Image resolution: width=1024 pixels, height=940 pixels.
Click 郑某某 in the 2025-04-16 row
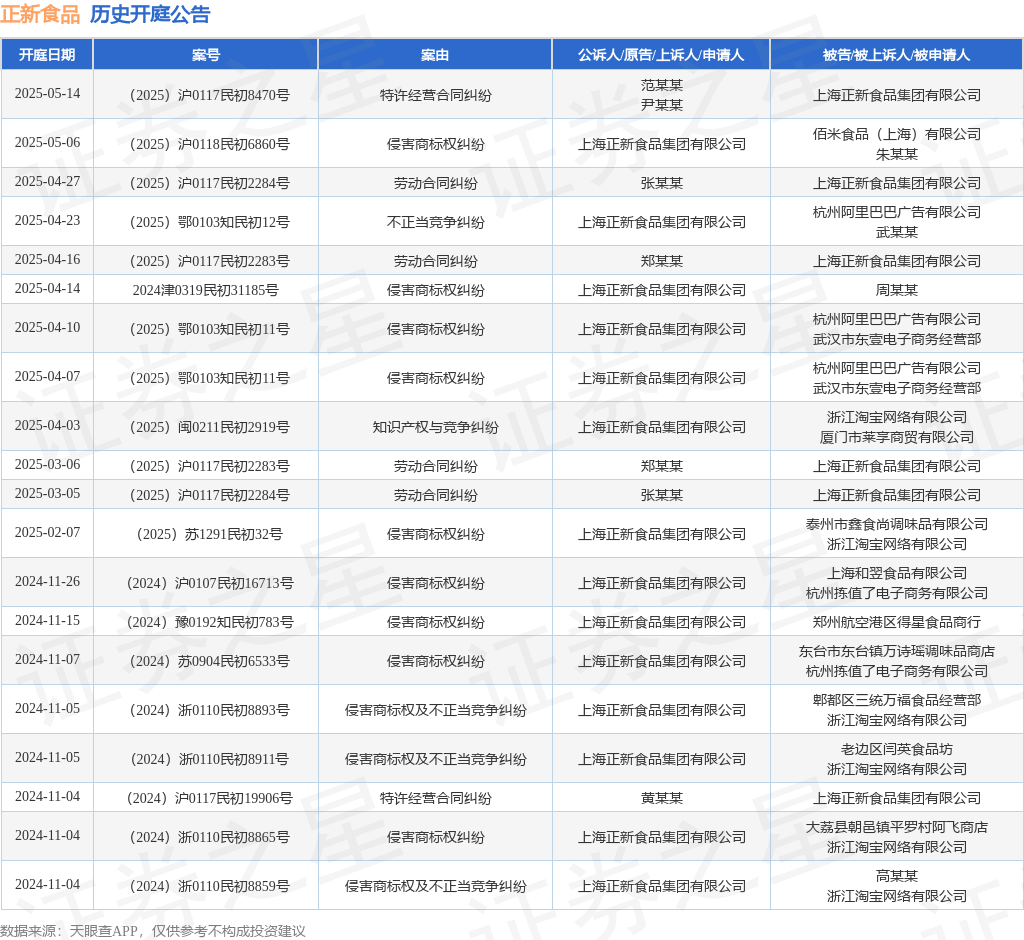pos(662,261)
